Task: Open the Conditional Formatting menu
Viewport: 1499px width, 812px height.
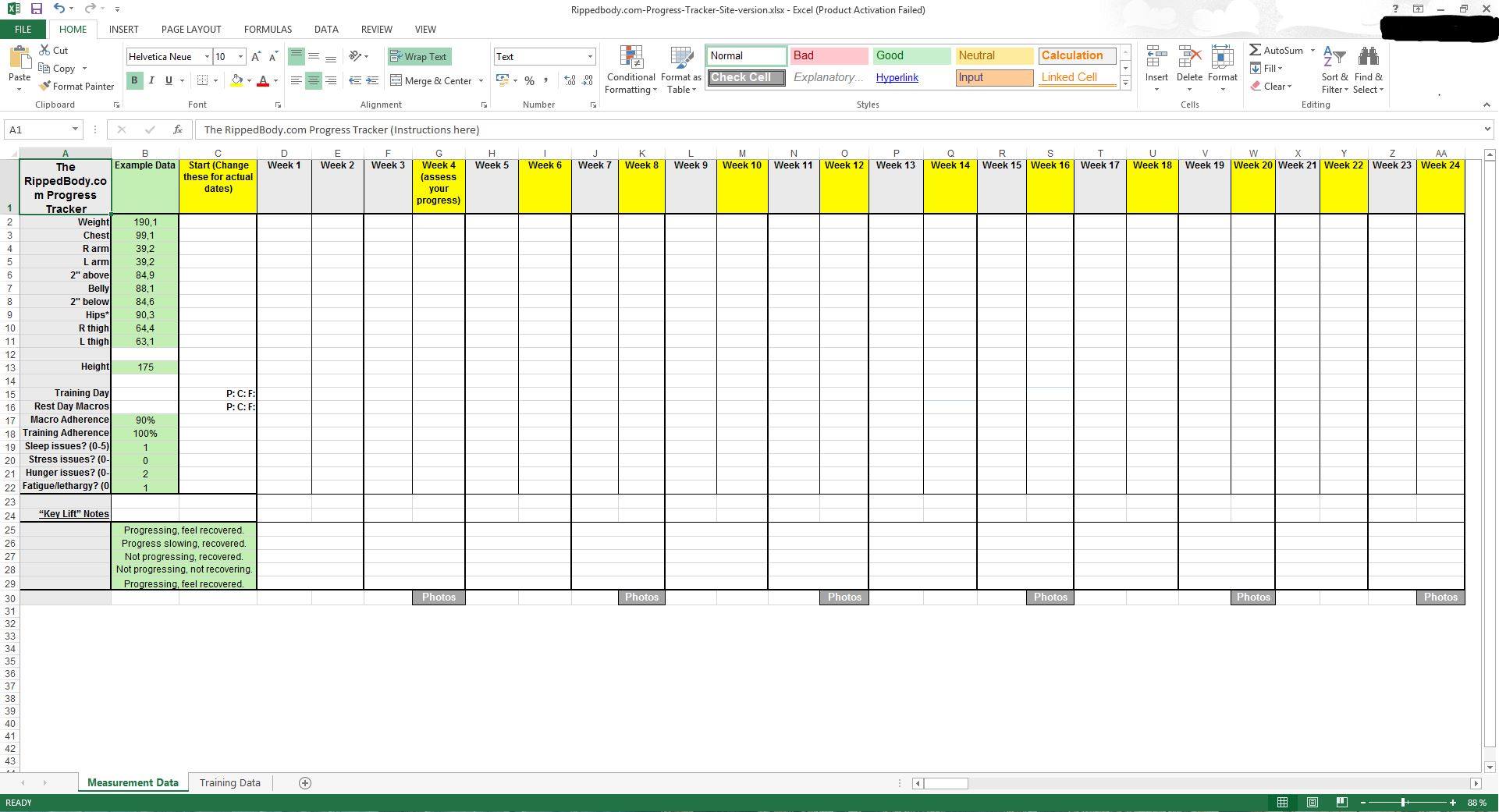Action: (631, 69)
